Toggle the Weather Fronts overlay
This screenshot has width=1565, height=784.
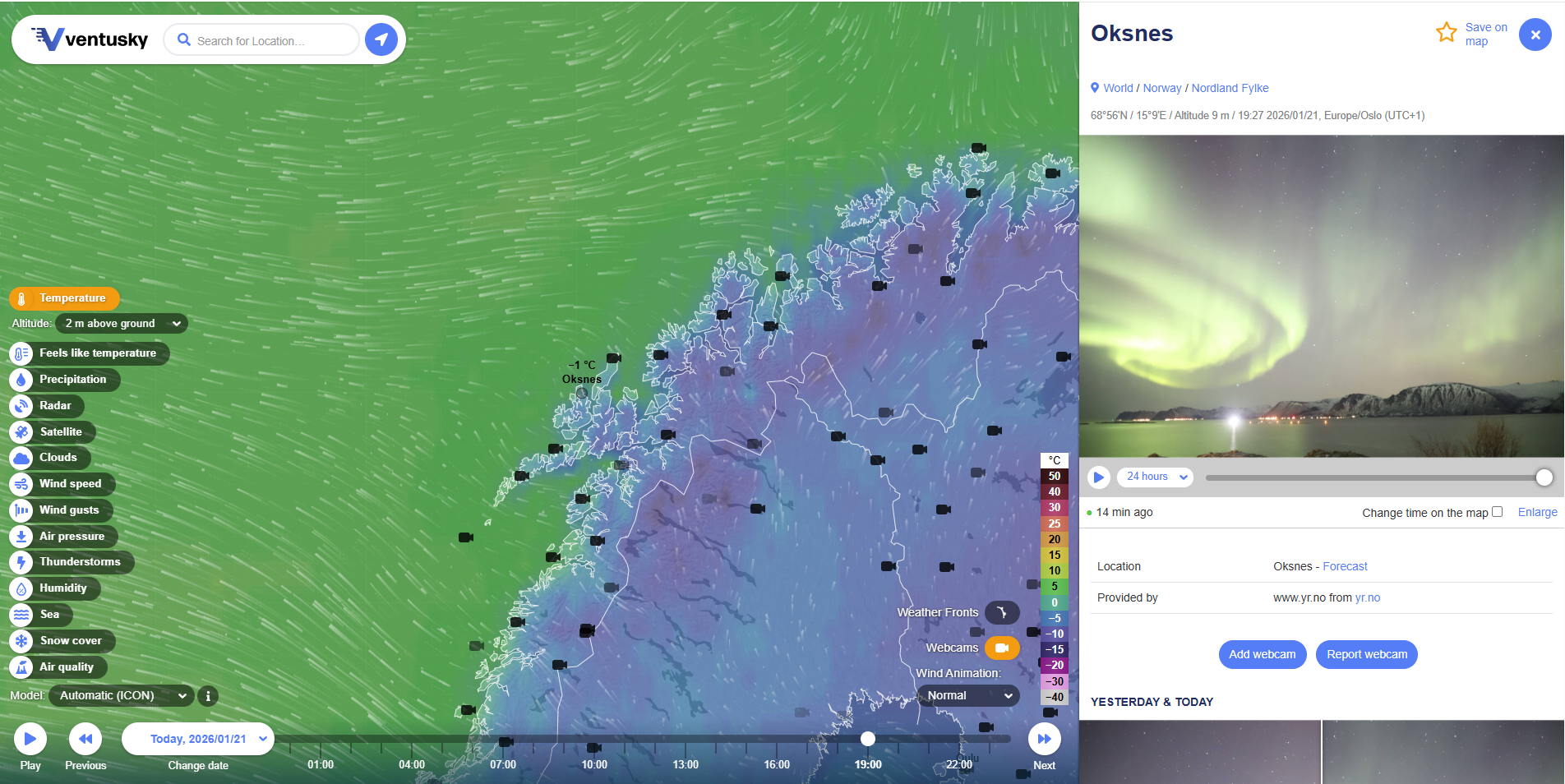tap(1001, 612)
